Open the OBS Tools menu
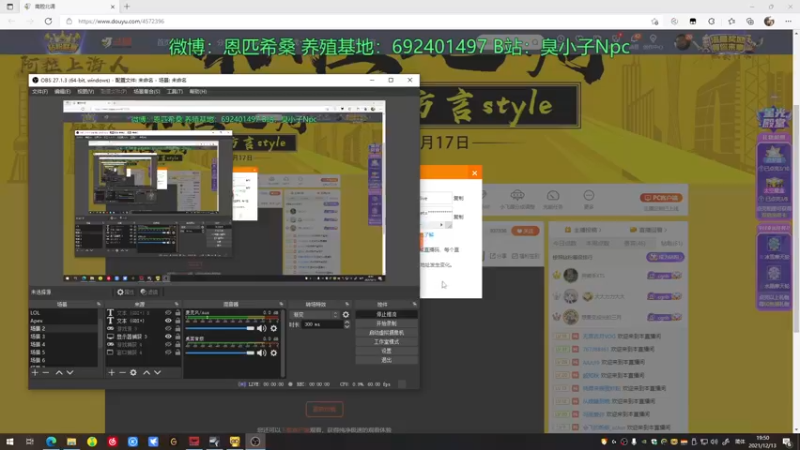The width and height of the screenshot is (800, 450). pyautogui.click(x=174, y=91)
